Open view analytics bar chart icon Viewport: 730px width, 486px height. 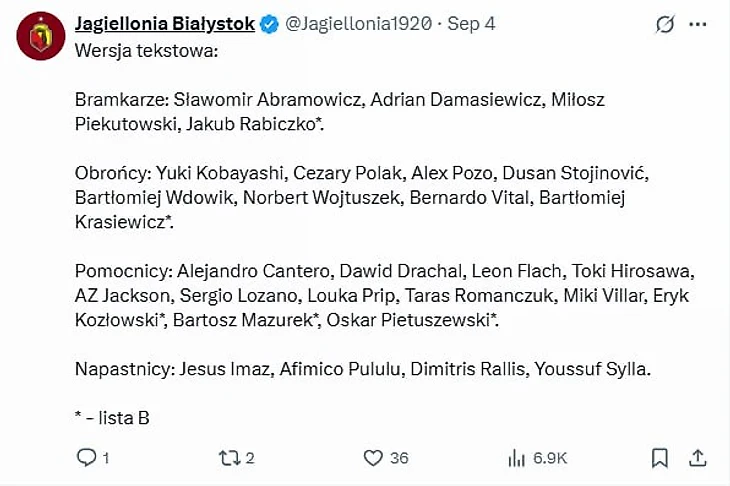tap(517, 458)
